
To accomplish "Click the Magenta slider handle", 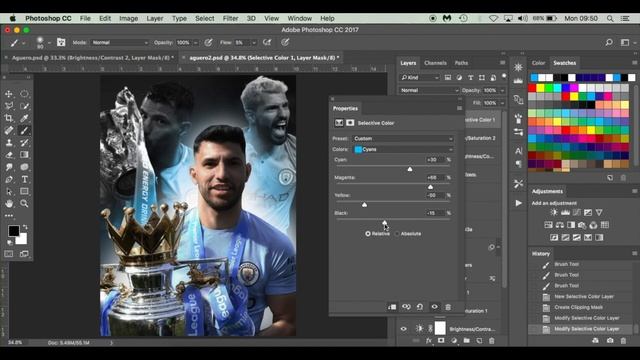I will coord(430,187).
